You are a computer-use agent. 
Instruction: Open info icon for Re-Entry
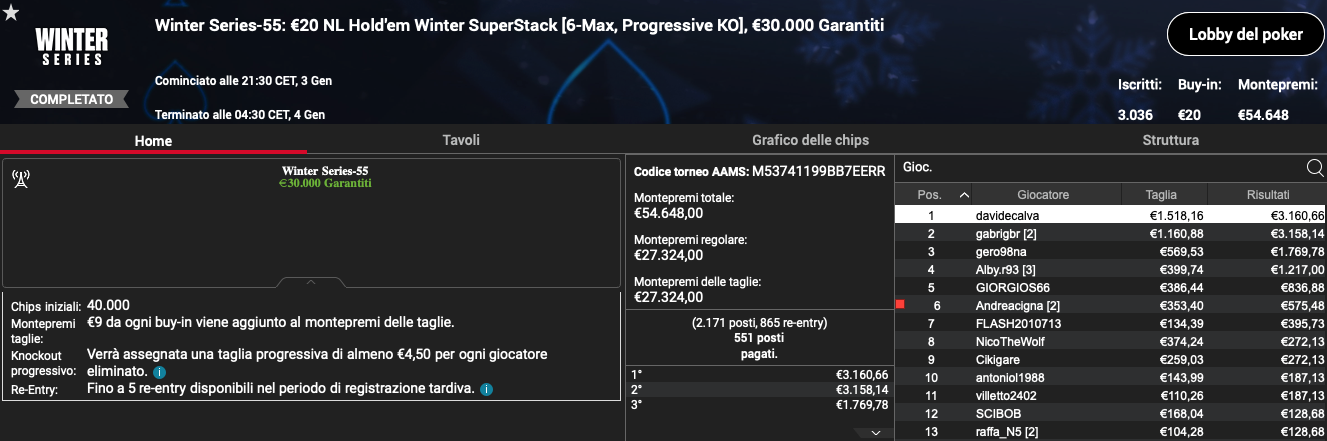tap(486, 388)
